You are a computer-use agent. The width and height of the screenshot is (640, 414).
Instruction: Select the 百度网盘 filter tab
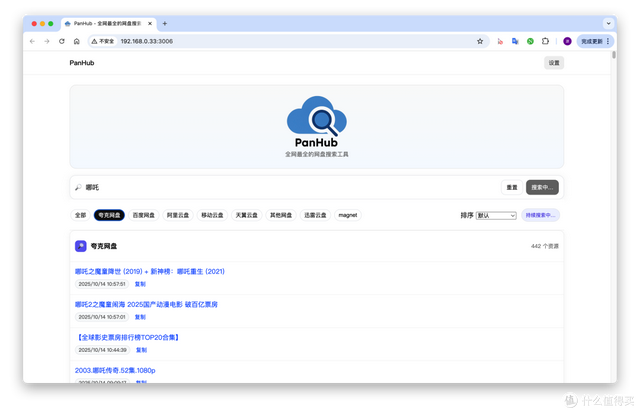pyautogui.click(x=144, y=215)
